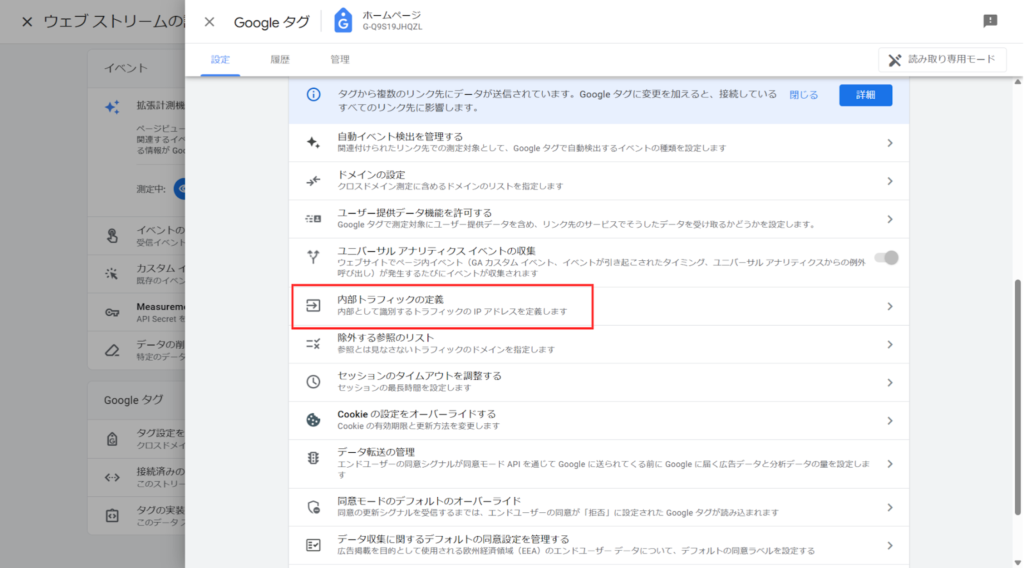Click the Google tag logo icon for ホームページ
Screen dimensions: 1024x568
(x=343, y=21)
